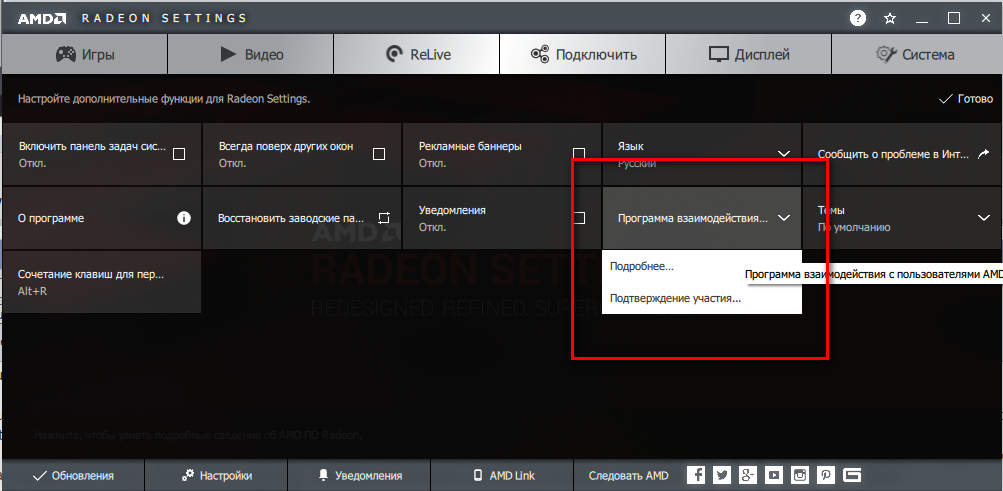
Task: Toggle Рекламные баннеры checkbox
Action: coord(579,154)
